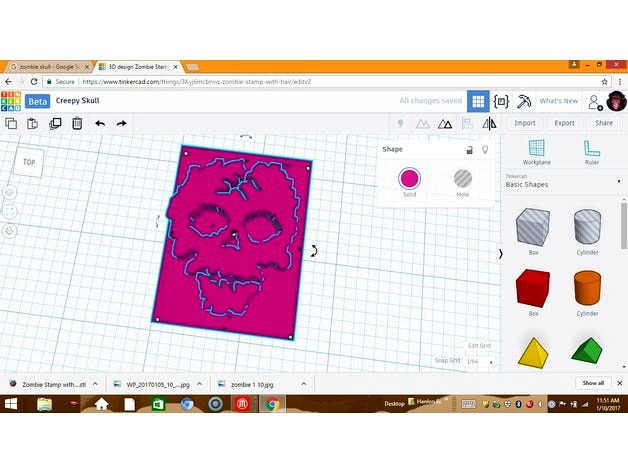Open a new browser tab

tap(193, 67)
